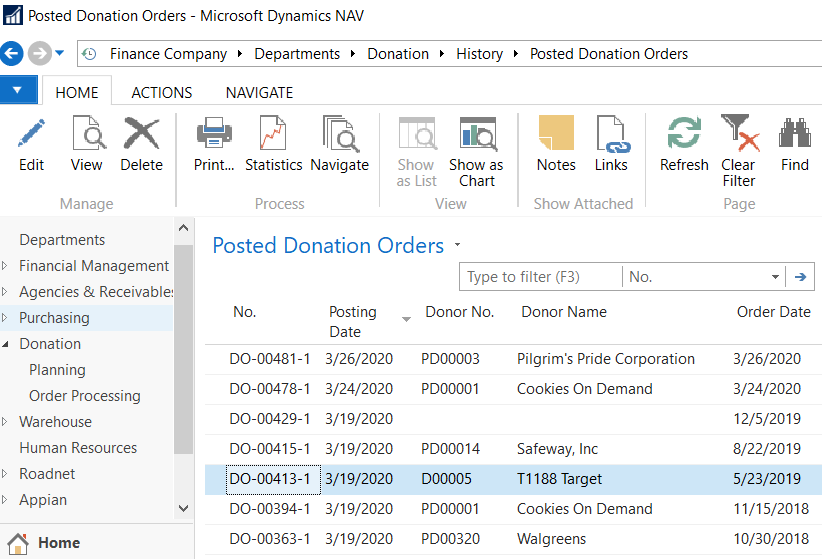This screenshot has width=822, height=559.
Task: Collapse the Donation tree node
Action: (6, 344)
